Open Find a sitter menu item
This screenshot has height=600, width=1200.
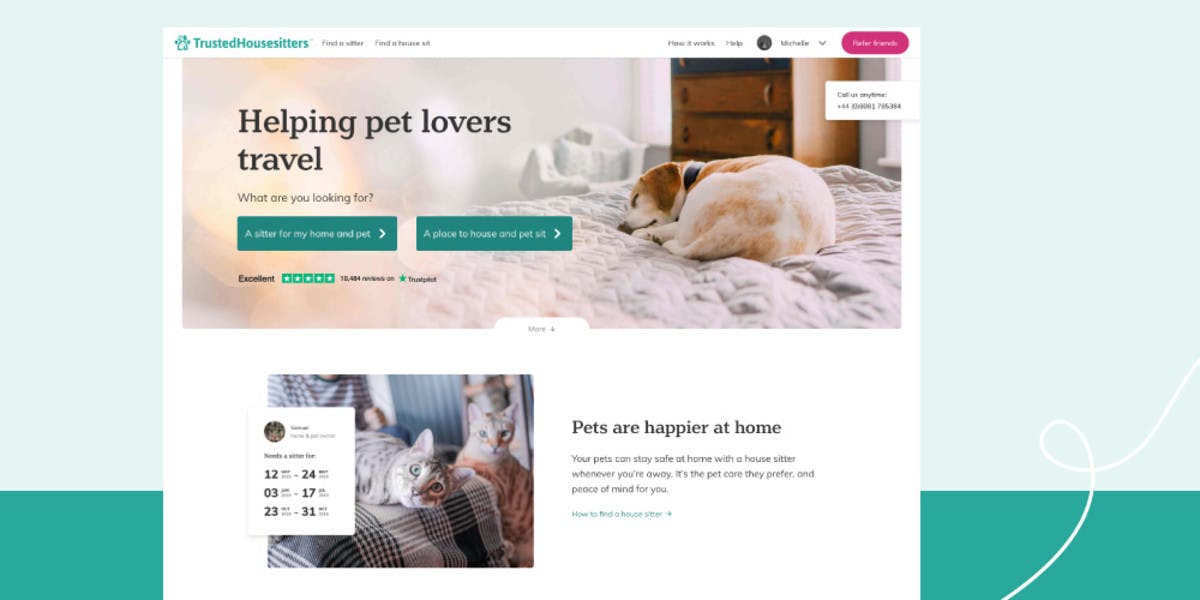(x=343, y=43)
